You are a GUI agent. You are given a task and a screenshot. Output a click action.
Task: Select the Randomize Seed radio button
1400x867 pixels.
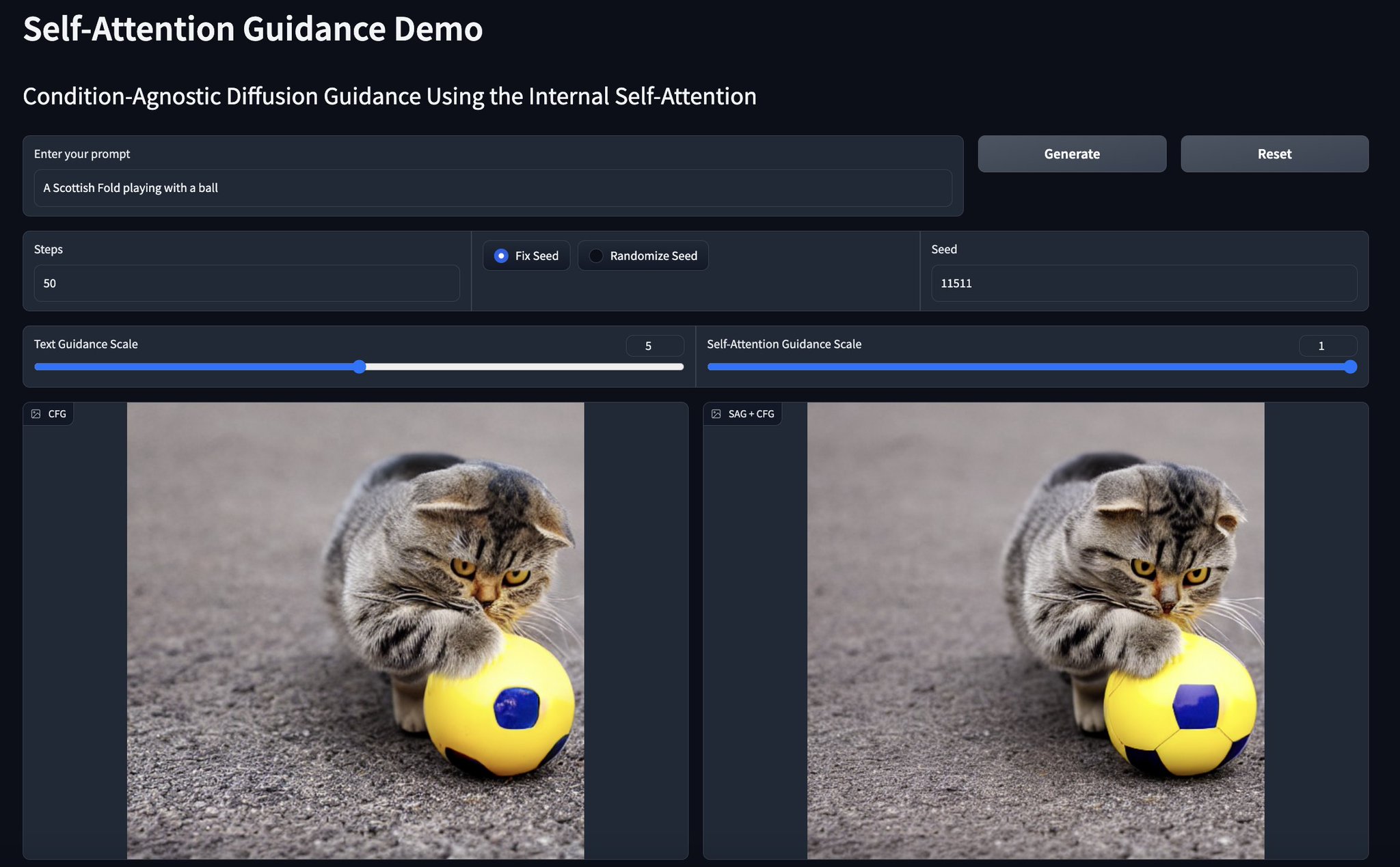click(x=596, y=256)
